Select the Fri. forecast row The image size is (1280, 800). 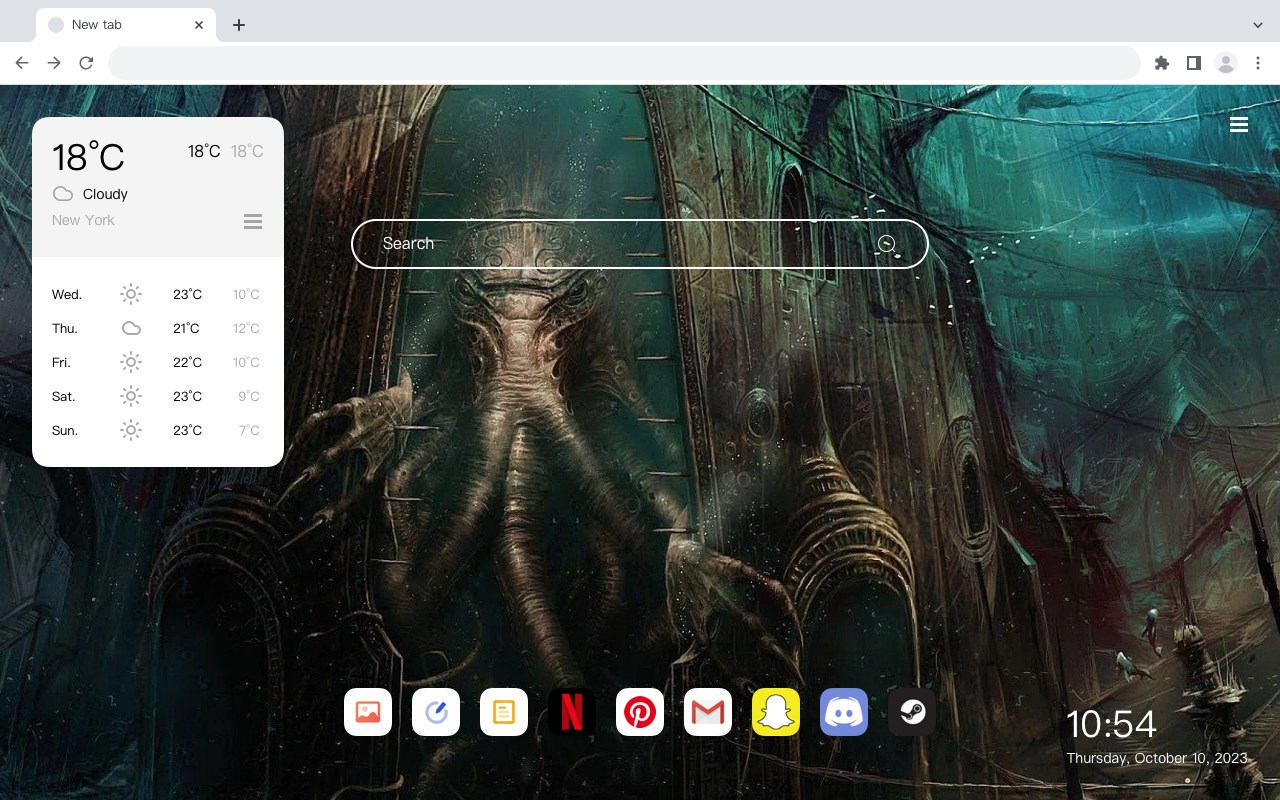pyautogui.click(x=157, y=362)
